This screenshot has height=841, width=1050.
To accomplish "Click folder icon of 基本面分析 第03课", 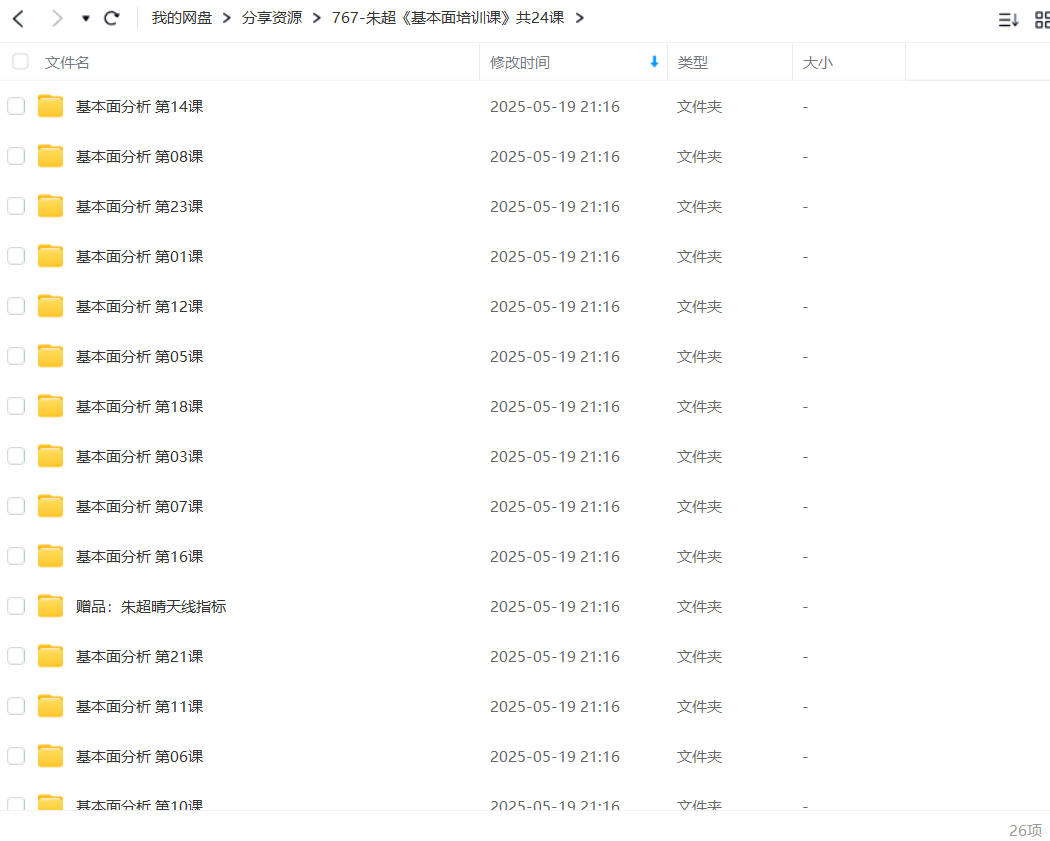I will coord(50,456).
